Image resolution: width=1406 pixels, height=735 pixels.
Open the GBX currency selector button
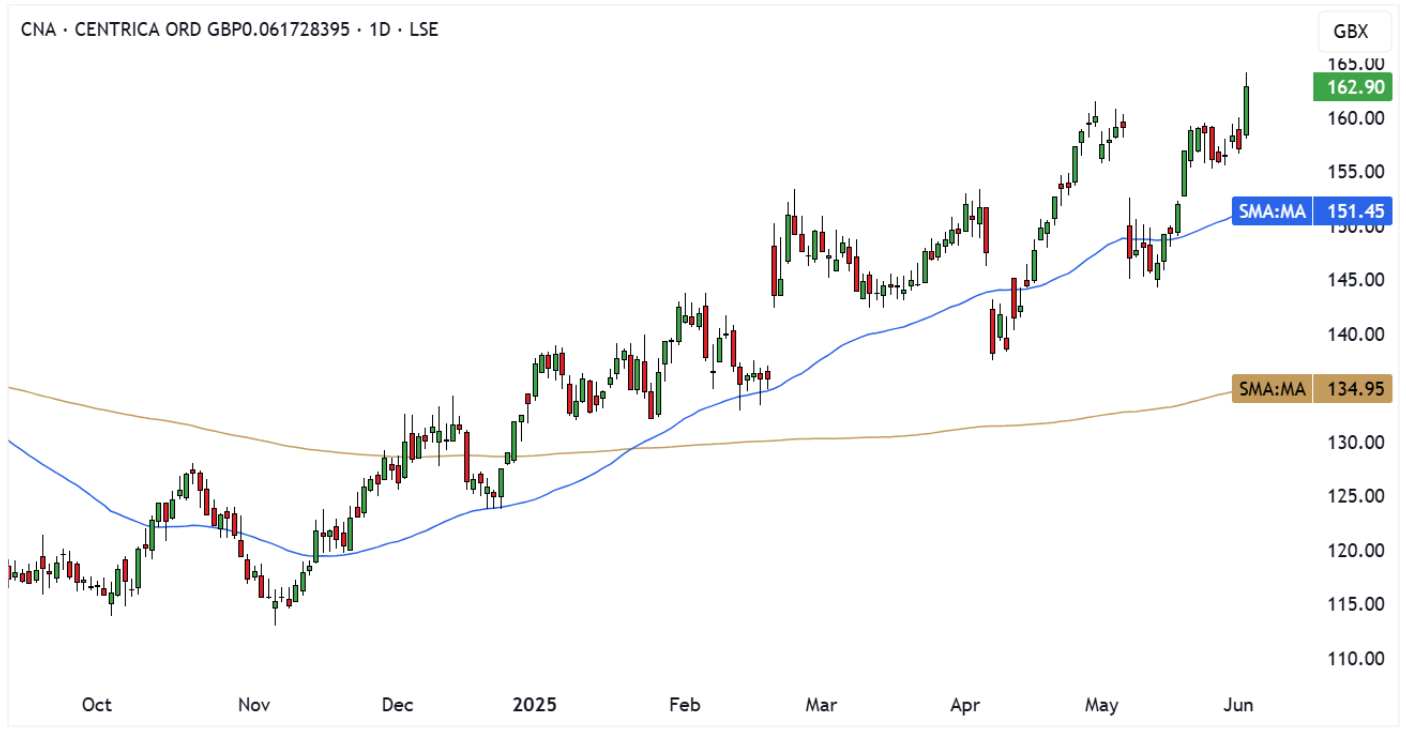click(1355, 31)
